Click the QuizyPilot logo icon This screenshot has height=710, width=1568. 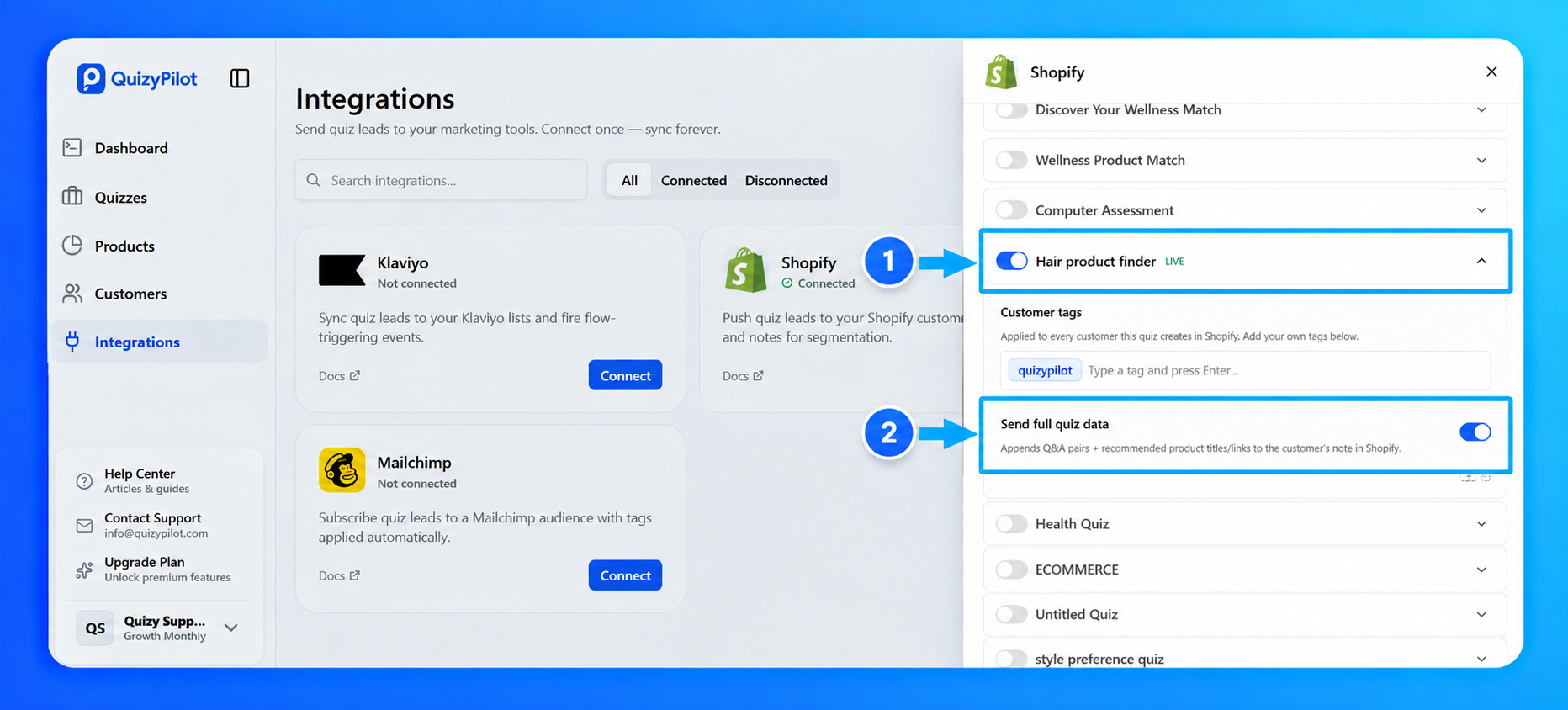pyautogui.click(x=91, y=79)
